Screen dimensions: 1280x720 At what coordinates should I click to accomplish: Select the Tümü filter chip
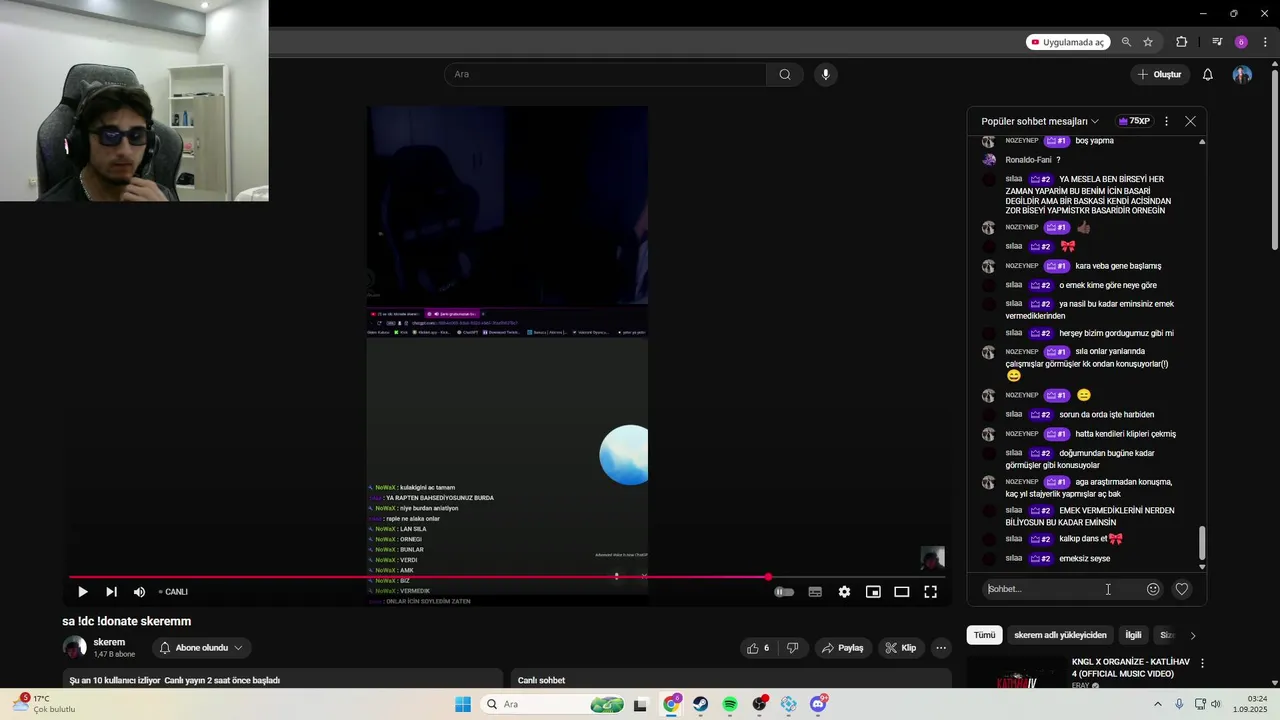tap(985, 635)
